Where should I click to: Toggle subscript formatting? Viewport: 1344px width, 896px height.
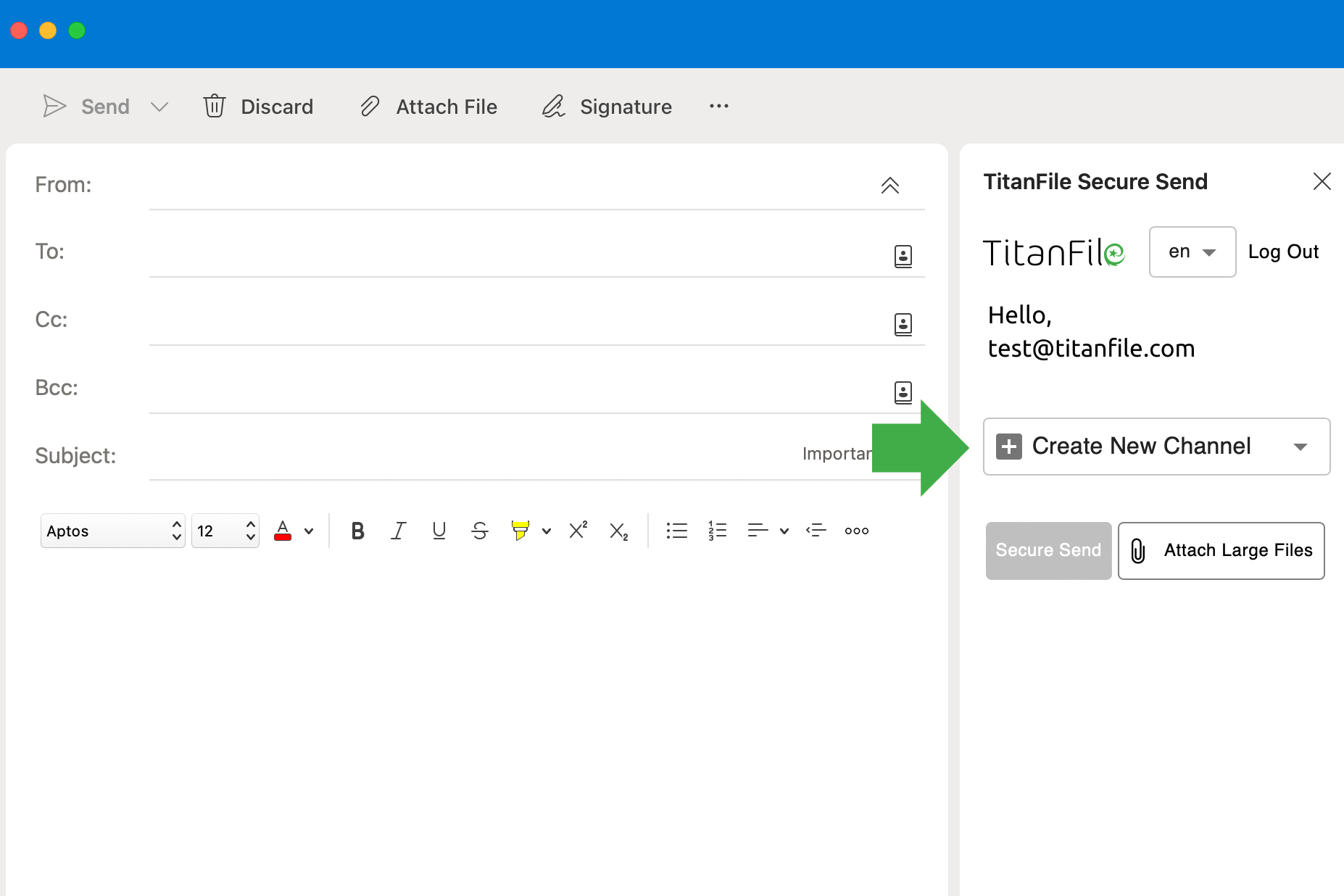pyautogui.click(x=618, y=531)
